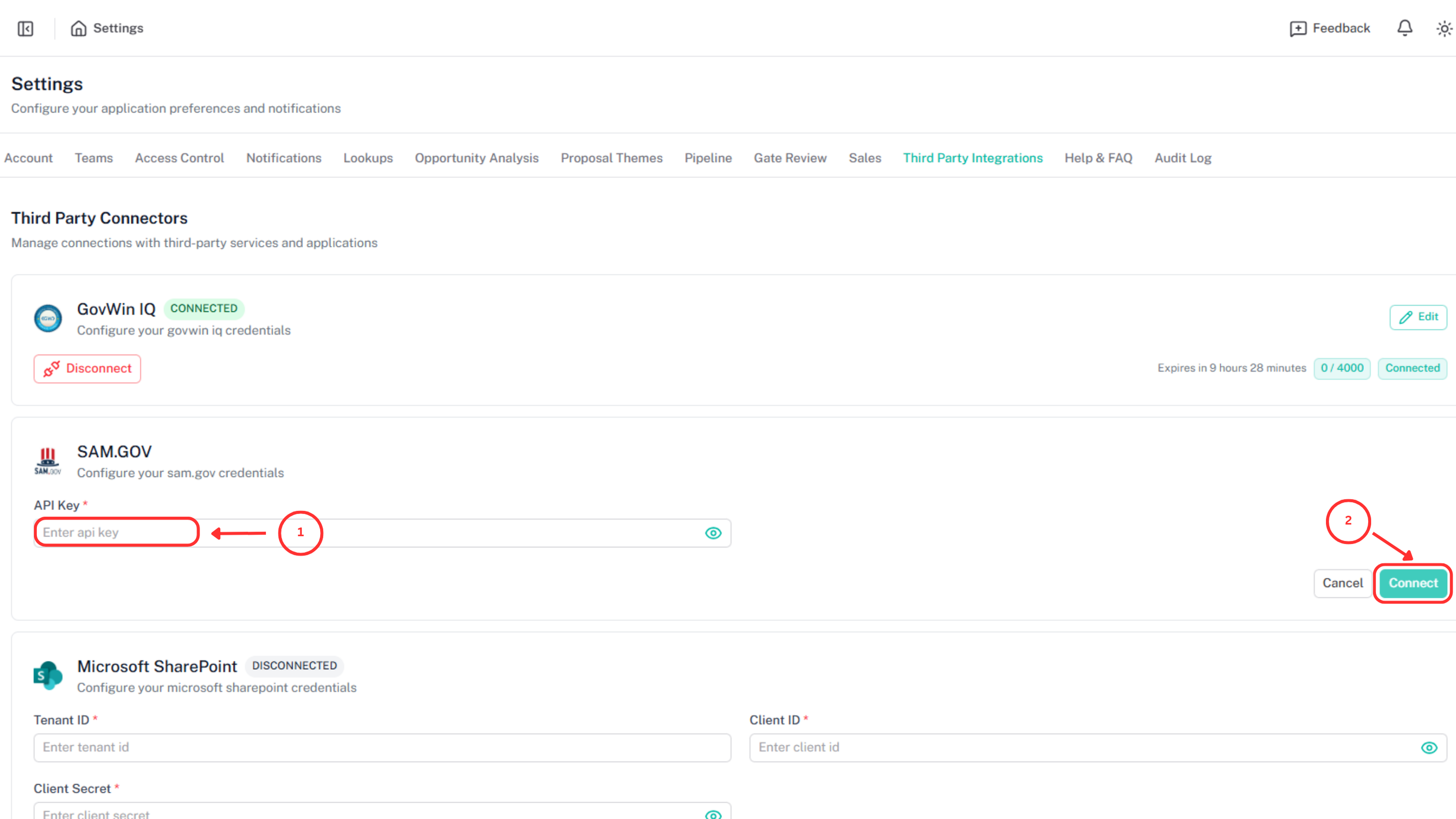Click the GovWin CONNECTED label

[204, 309]
